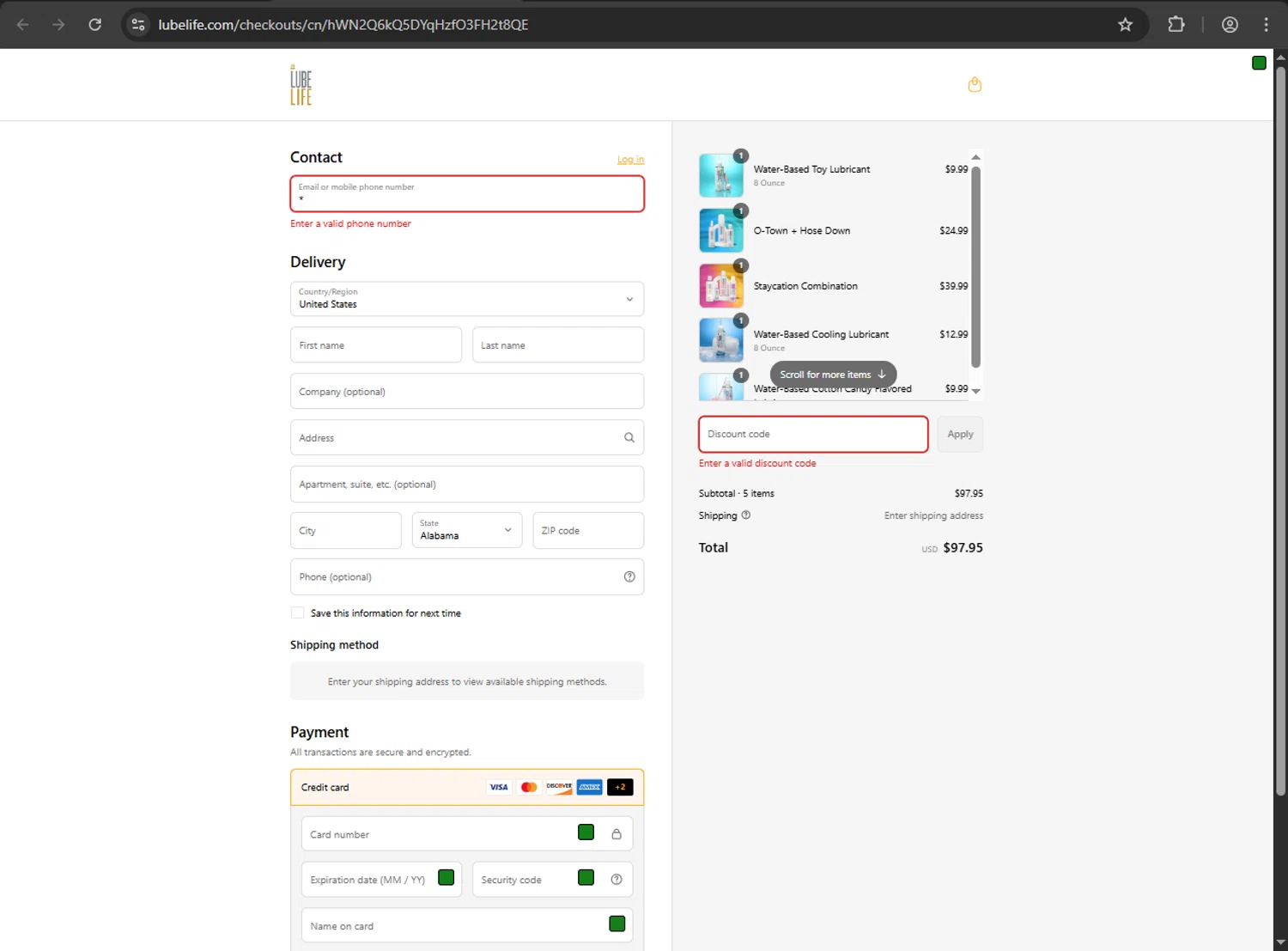Click the browser back arrow
Viewport: 1288px width, 951px height.
click(x=23, y=25)
